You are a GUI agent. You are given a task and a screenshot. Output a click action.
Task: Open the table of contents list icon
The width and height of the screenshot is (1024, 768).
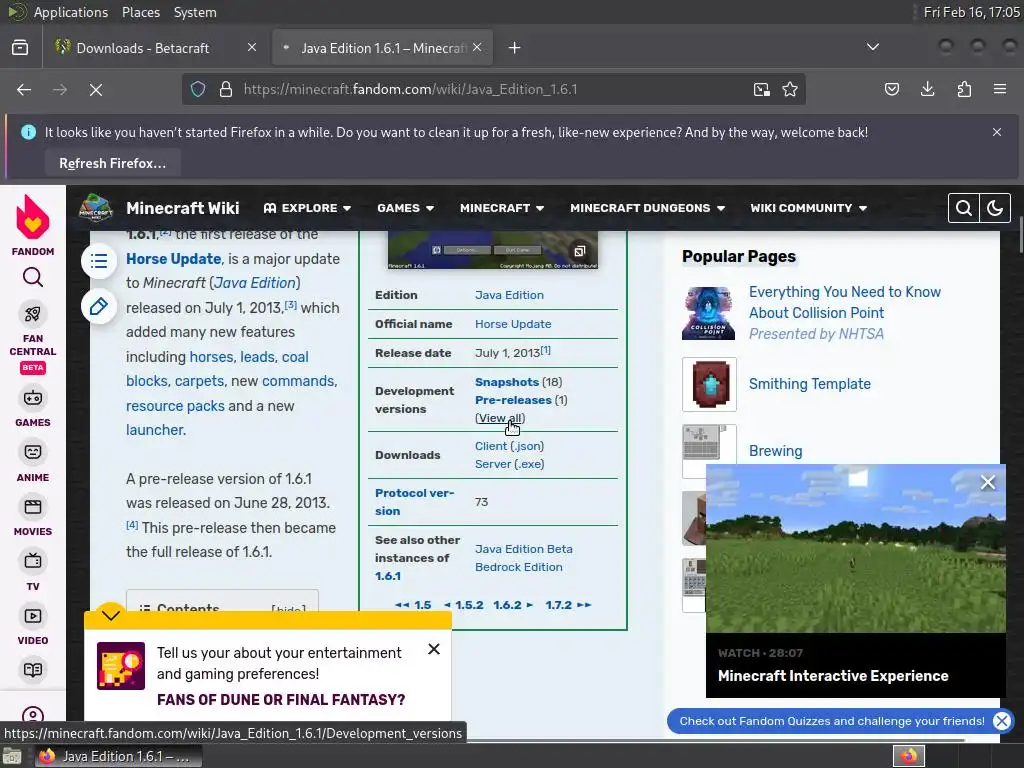point(99,261)
